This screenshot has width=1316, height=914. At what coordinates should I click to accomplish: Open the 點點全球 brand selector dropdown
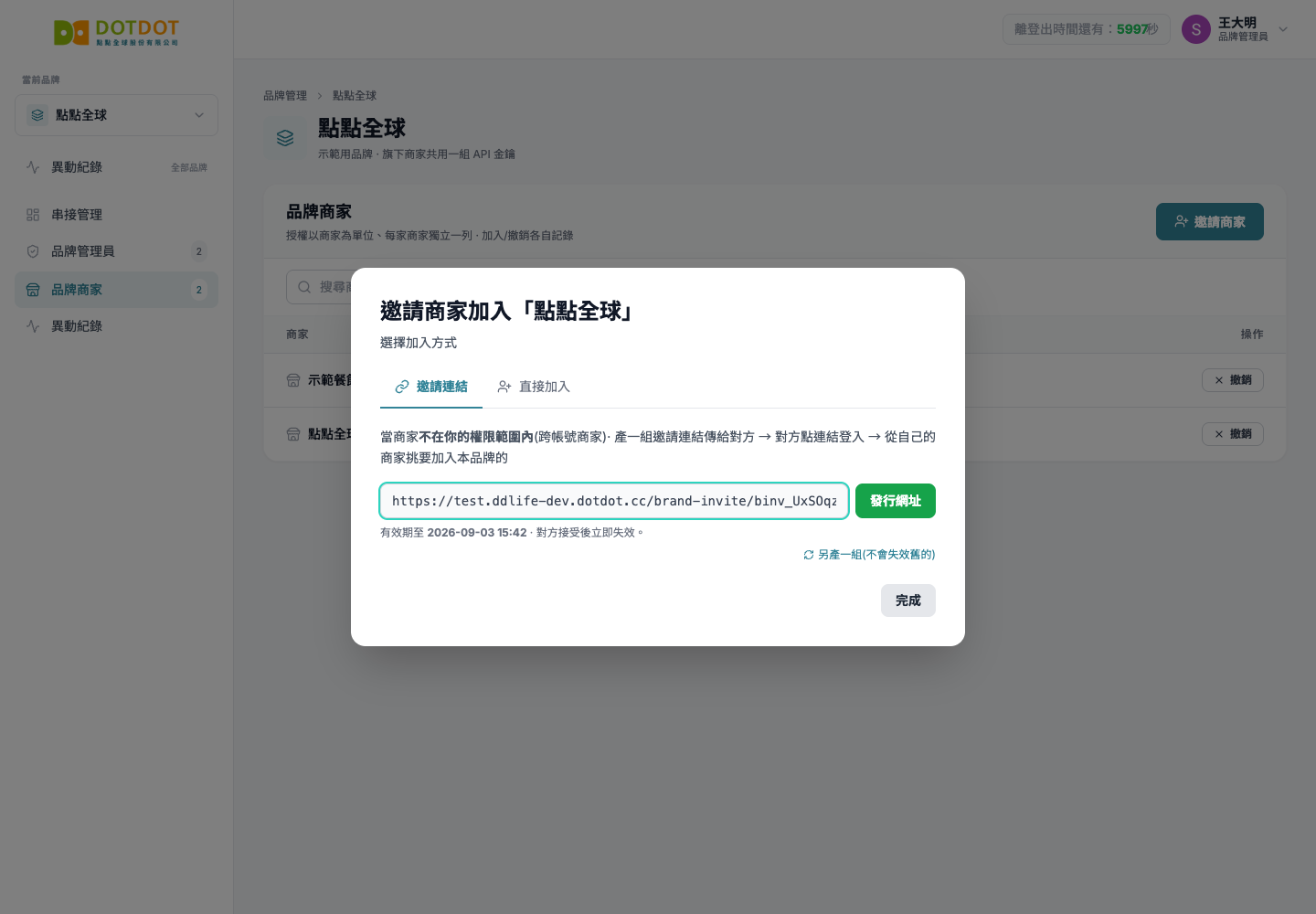click(x=116, y=115)
